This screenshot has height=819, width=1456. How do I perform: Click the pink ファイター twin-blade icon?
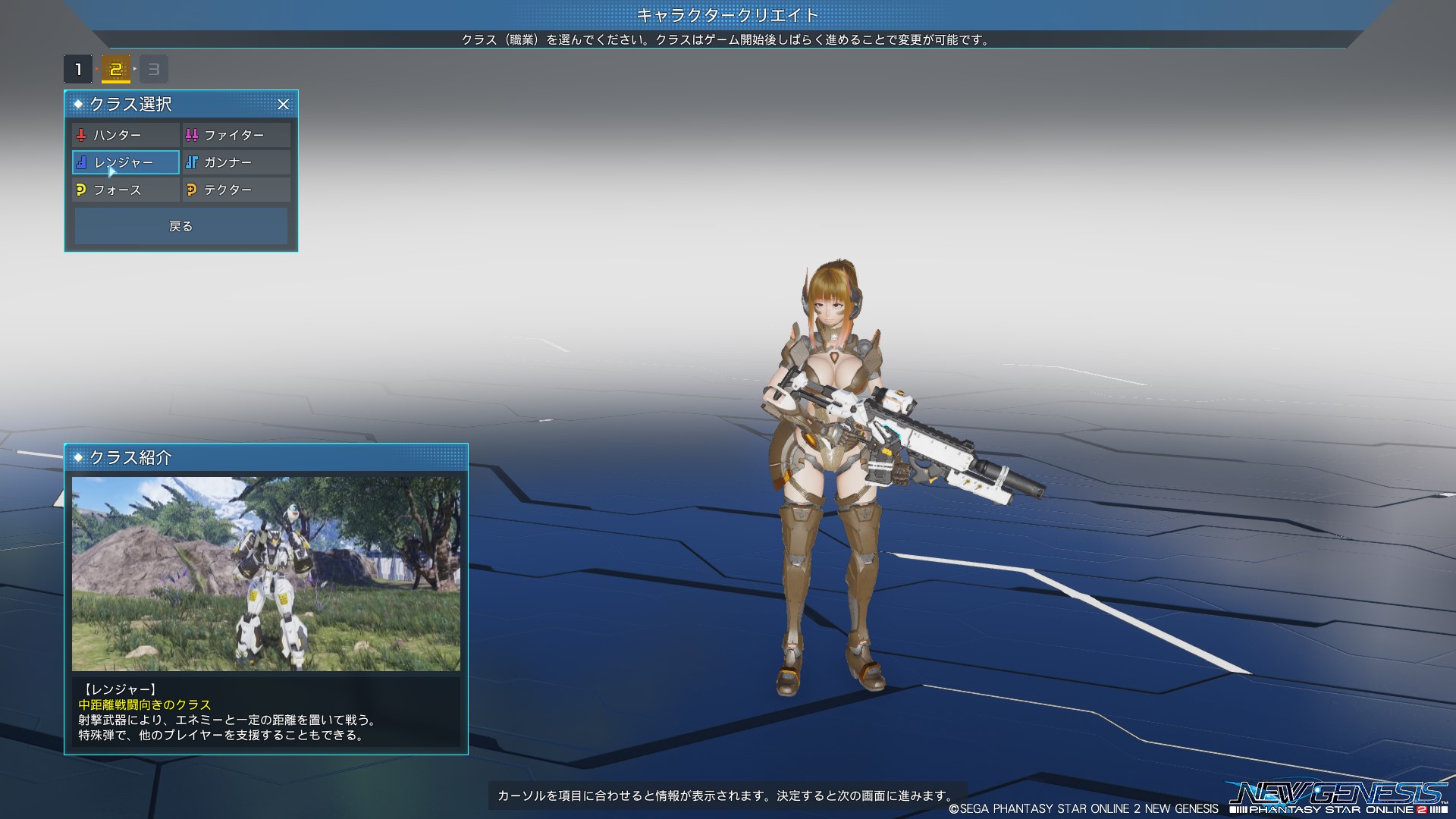(x=192, y=135)
